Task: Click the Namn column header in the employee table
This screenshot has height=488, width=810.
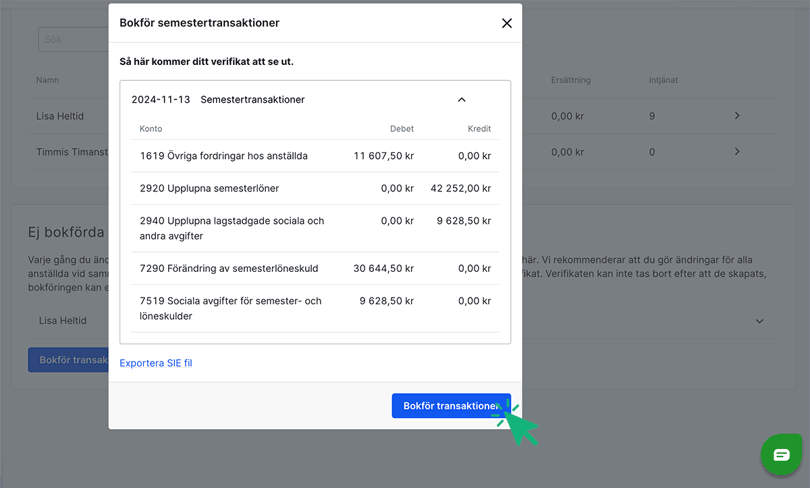Action: 48,80
